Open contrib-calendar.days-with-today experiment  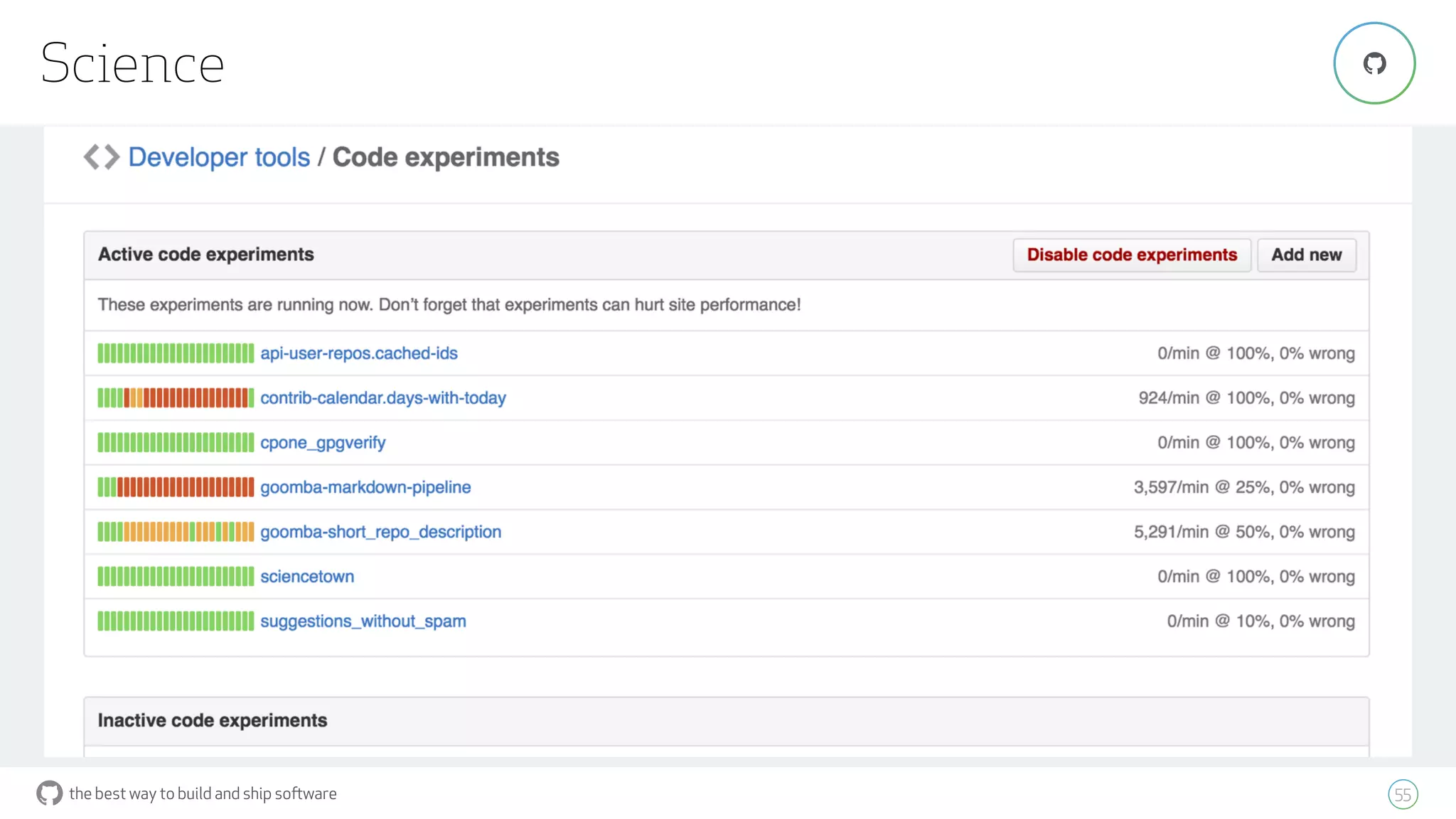coord(382,398)
